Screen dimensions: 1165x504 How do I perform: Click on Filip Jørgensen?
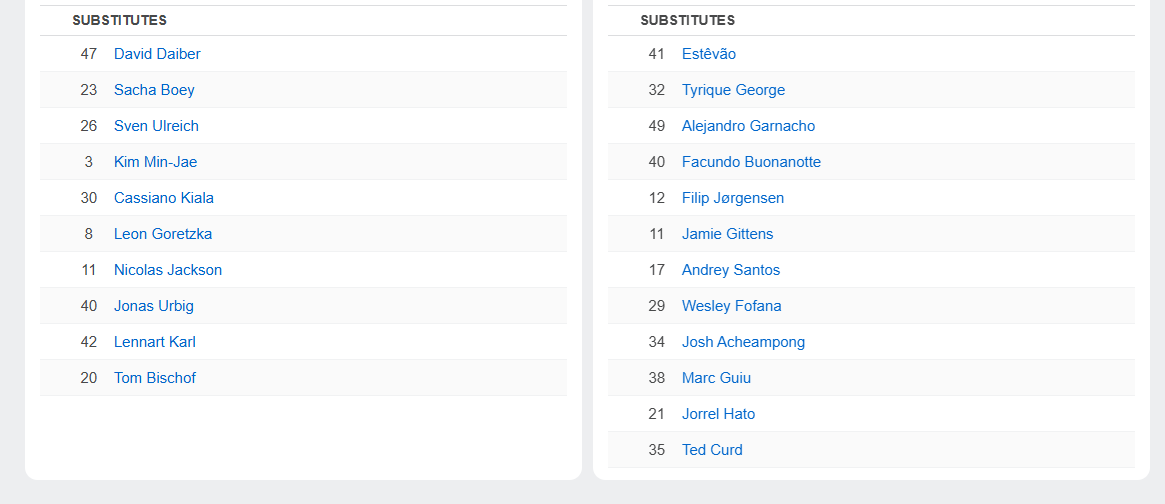[733, 198]
